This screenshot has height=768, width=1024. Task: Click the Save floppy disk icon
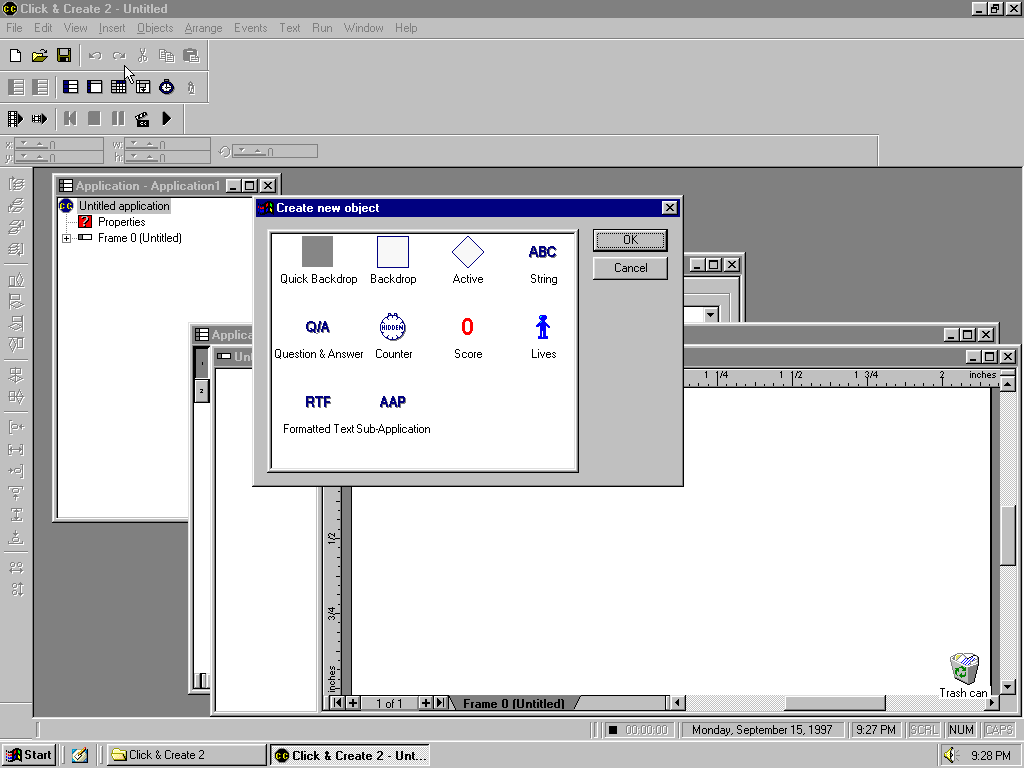pos(64,56)
